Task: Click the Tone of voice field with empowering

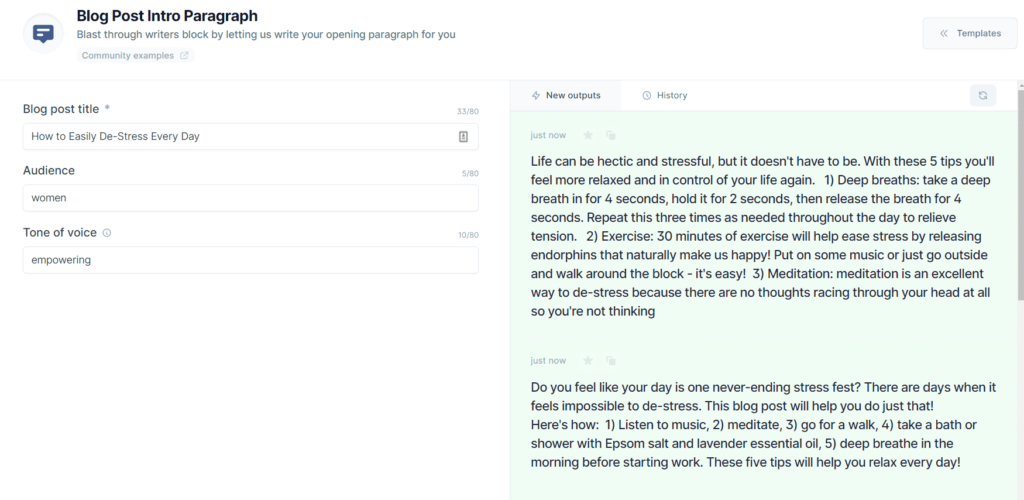Action: coord(250,260)
